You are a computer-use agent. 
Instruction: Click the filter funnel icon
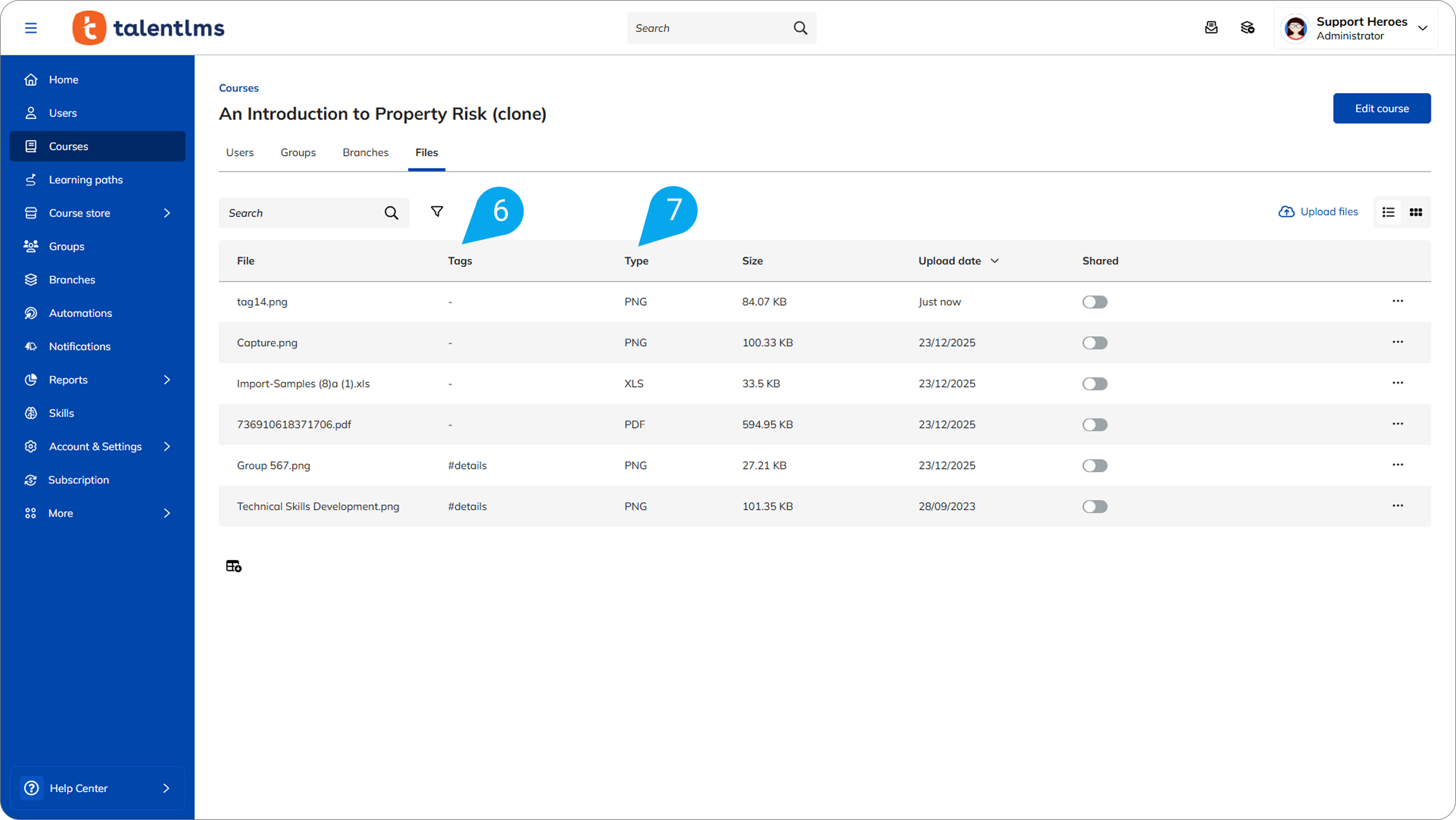tap(436, 211)
